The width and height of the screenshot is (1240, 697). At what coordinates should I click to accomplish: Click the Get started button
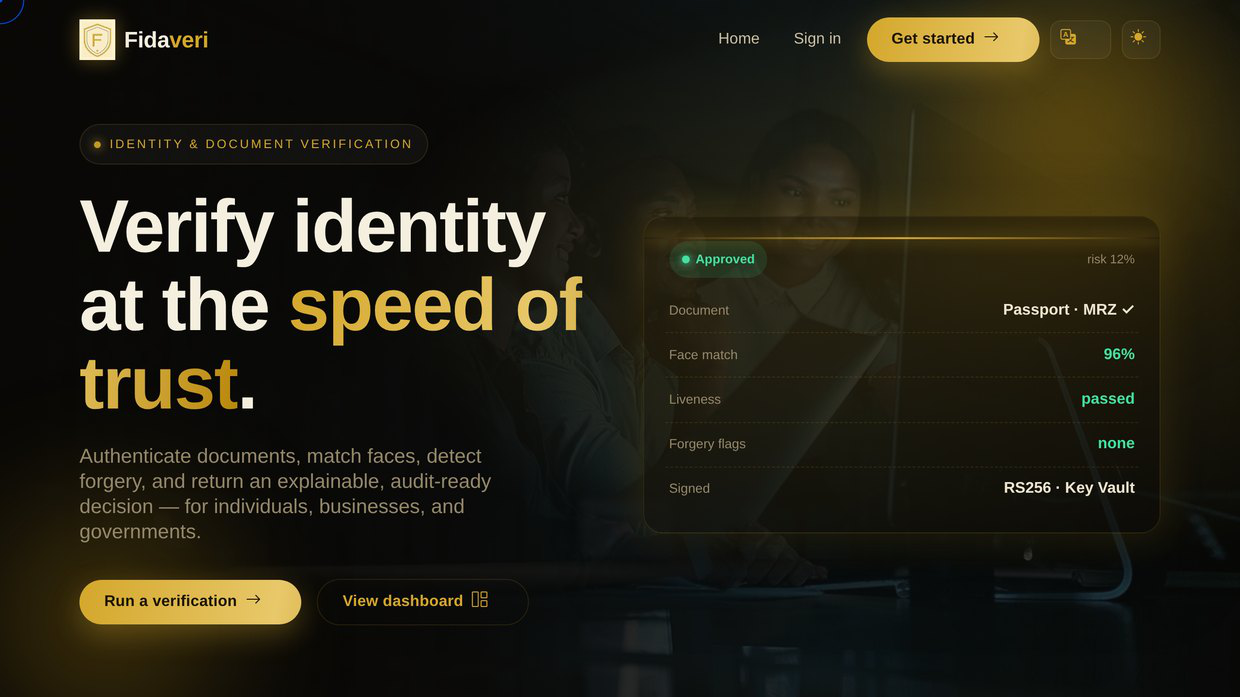pos(953,39)
